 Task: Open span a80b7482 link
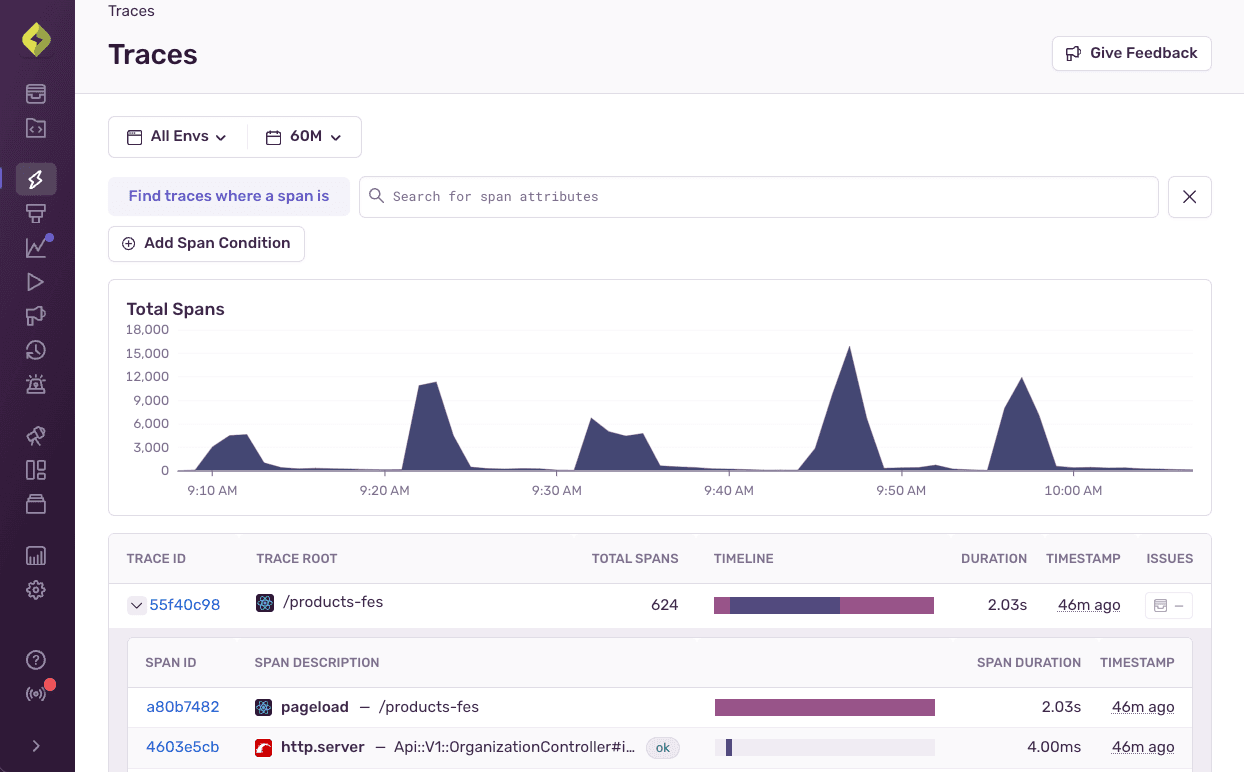183,706
